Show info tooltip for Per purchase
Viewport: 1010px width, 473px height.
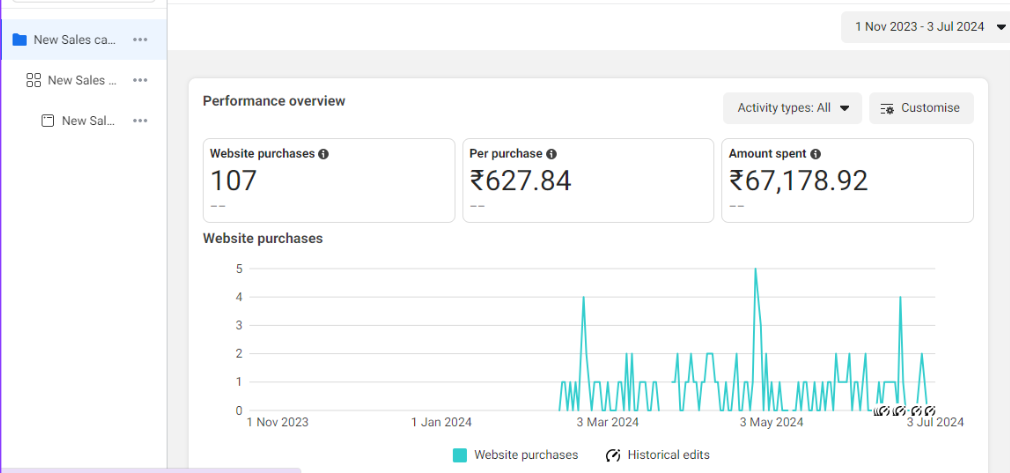(551, 154)
